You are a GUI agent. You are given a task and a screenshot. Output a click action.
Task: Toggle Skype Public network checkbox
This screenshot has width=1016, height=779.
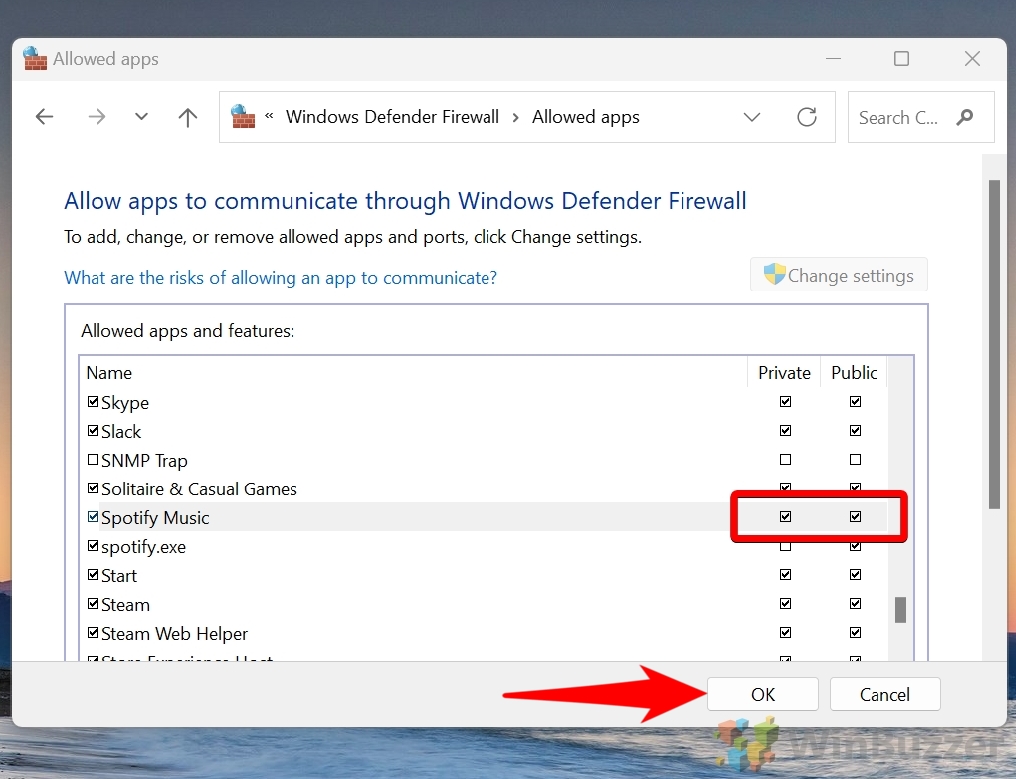pos(855,402)
